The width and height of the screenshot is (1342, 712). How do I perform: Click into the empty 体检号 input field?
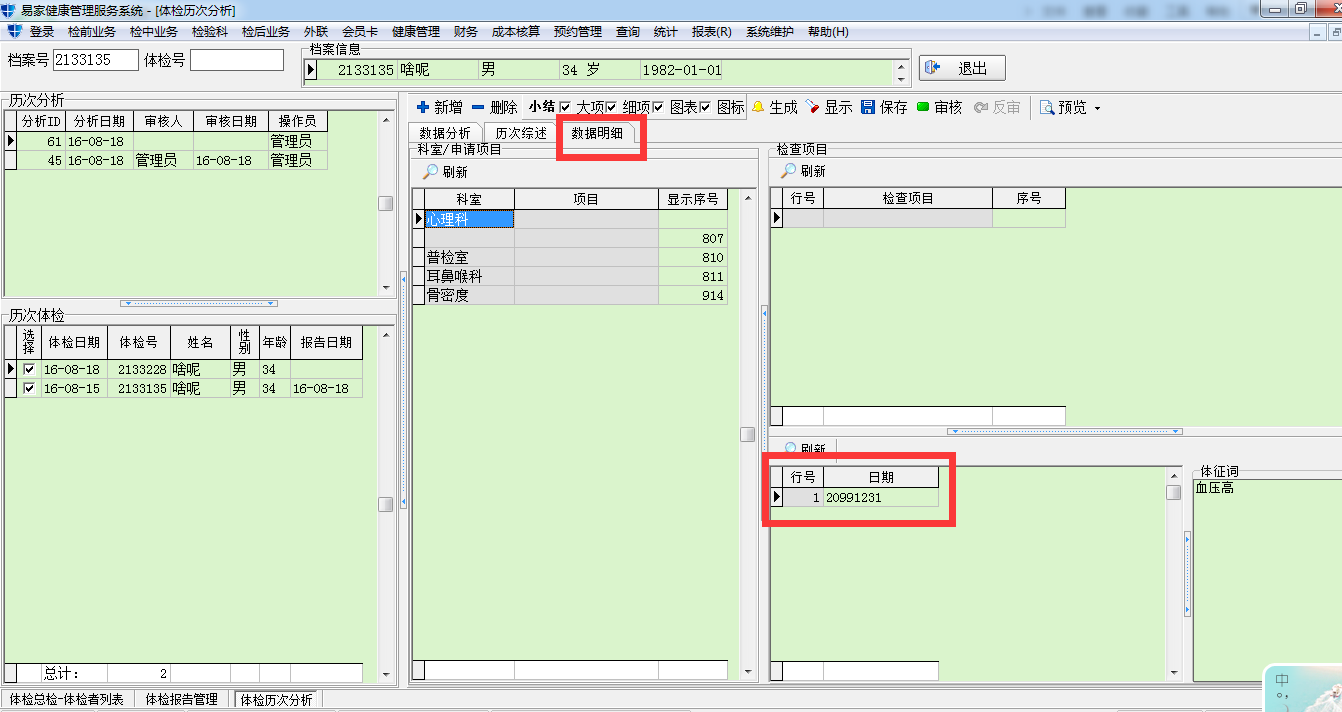(237, 60)
